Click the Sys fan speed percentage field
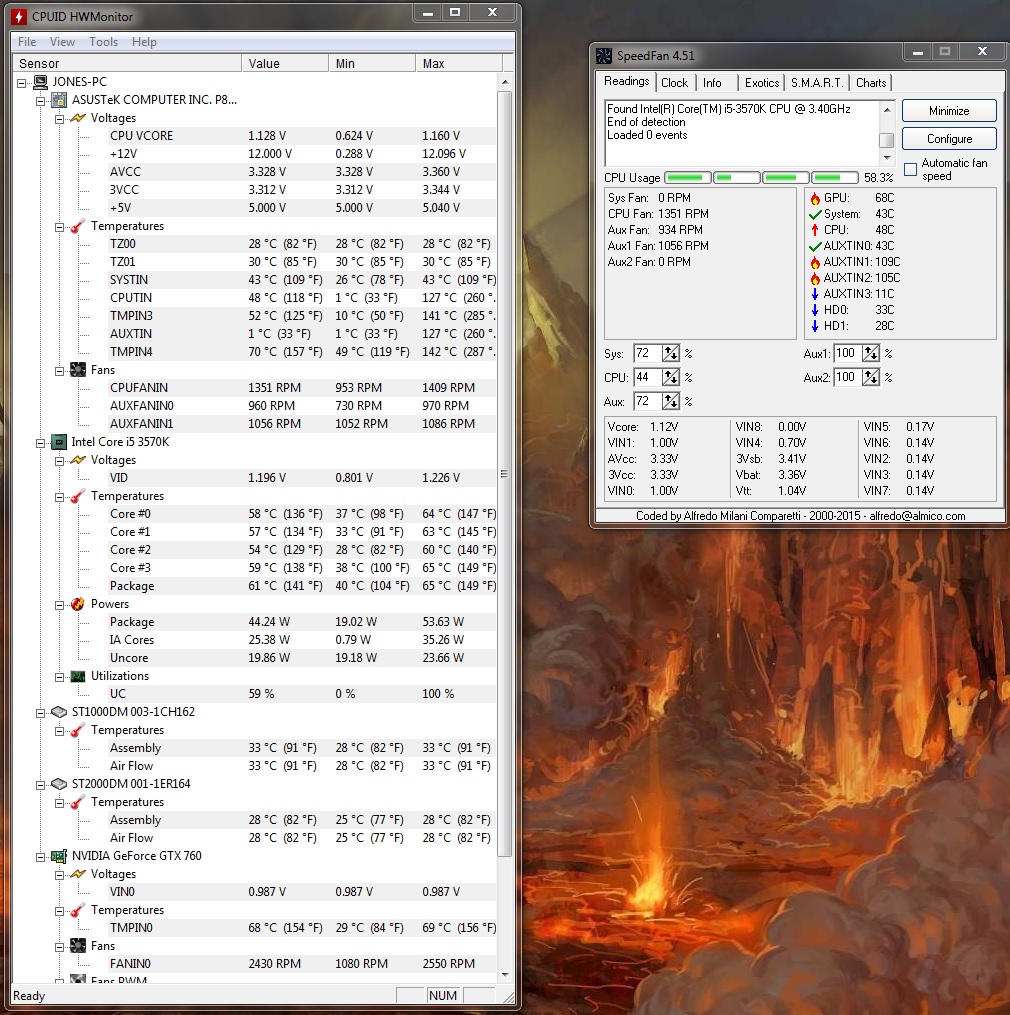 (x=647, y=353)
